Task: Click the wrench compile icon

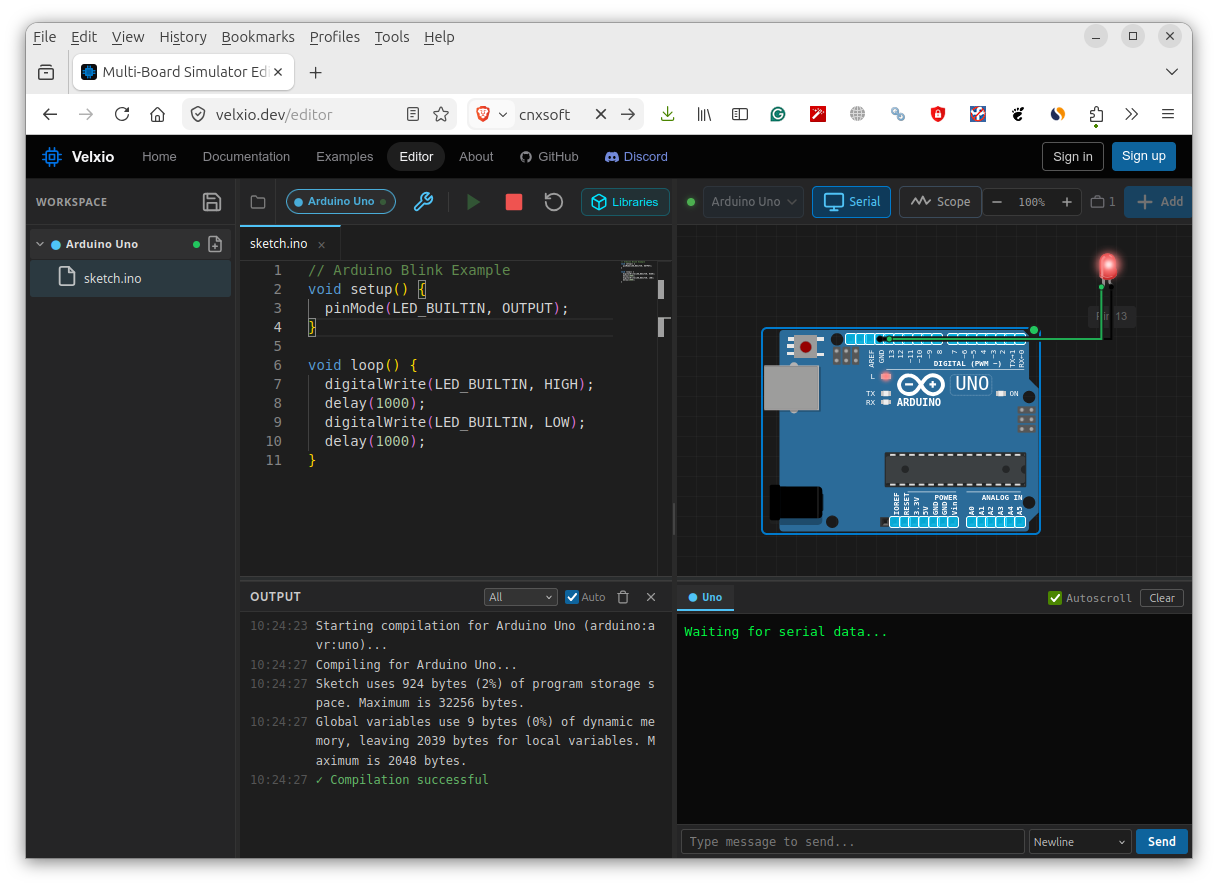Action: [x=423, y=202]
